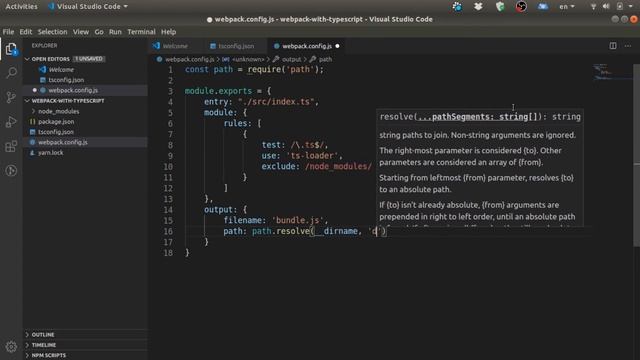This screenshot has width=640, height=360.
Task: Click the Split Editor Right icon
Action: tap(613, 46)
